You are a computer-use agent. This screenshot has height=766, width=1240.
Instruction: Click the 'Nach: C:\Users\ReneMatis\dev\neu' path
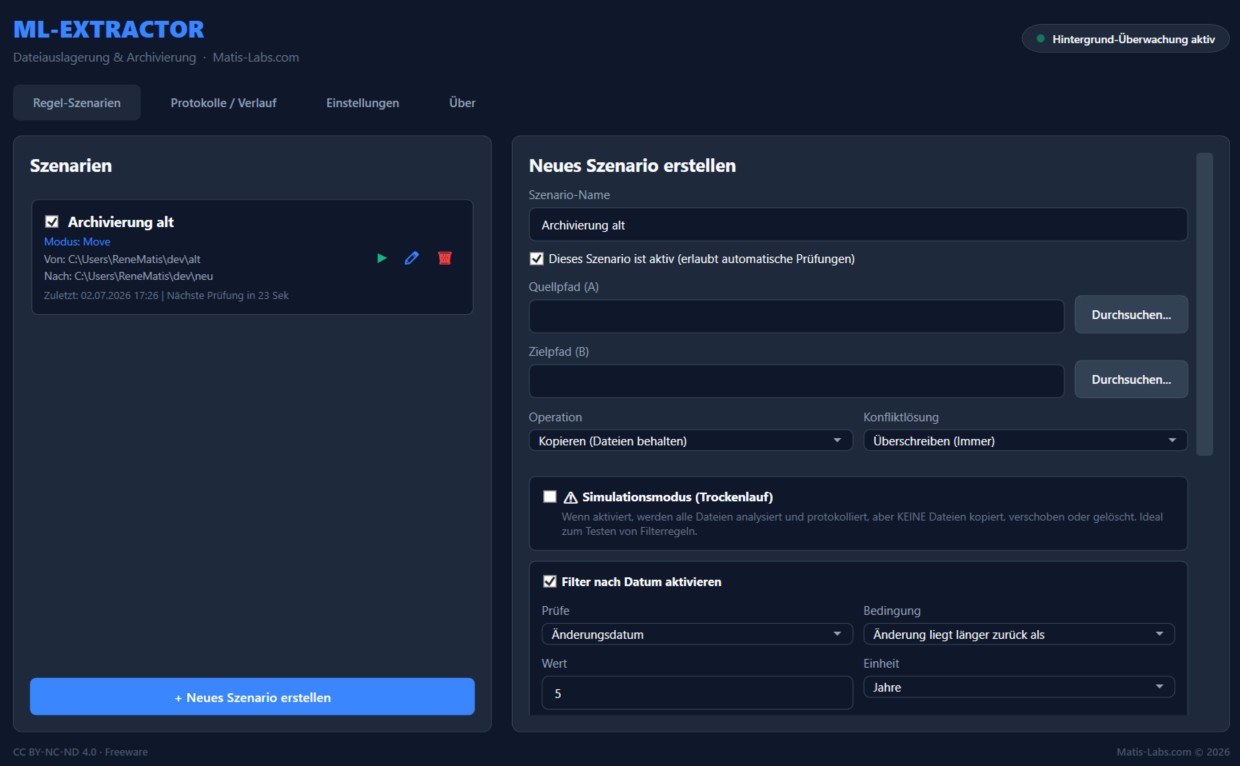point(129,276)
